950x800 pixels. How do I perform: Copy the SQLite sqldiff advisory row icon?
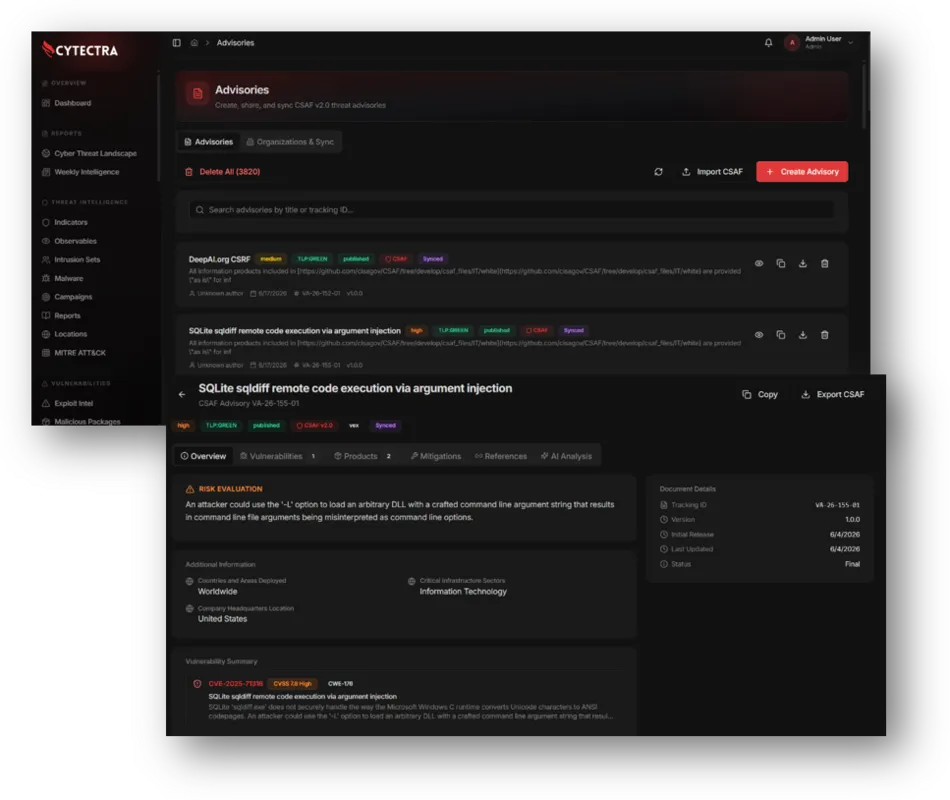pos(780,335)
